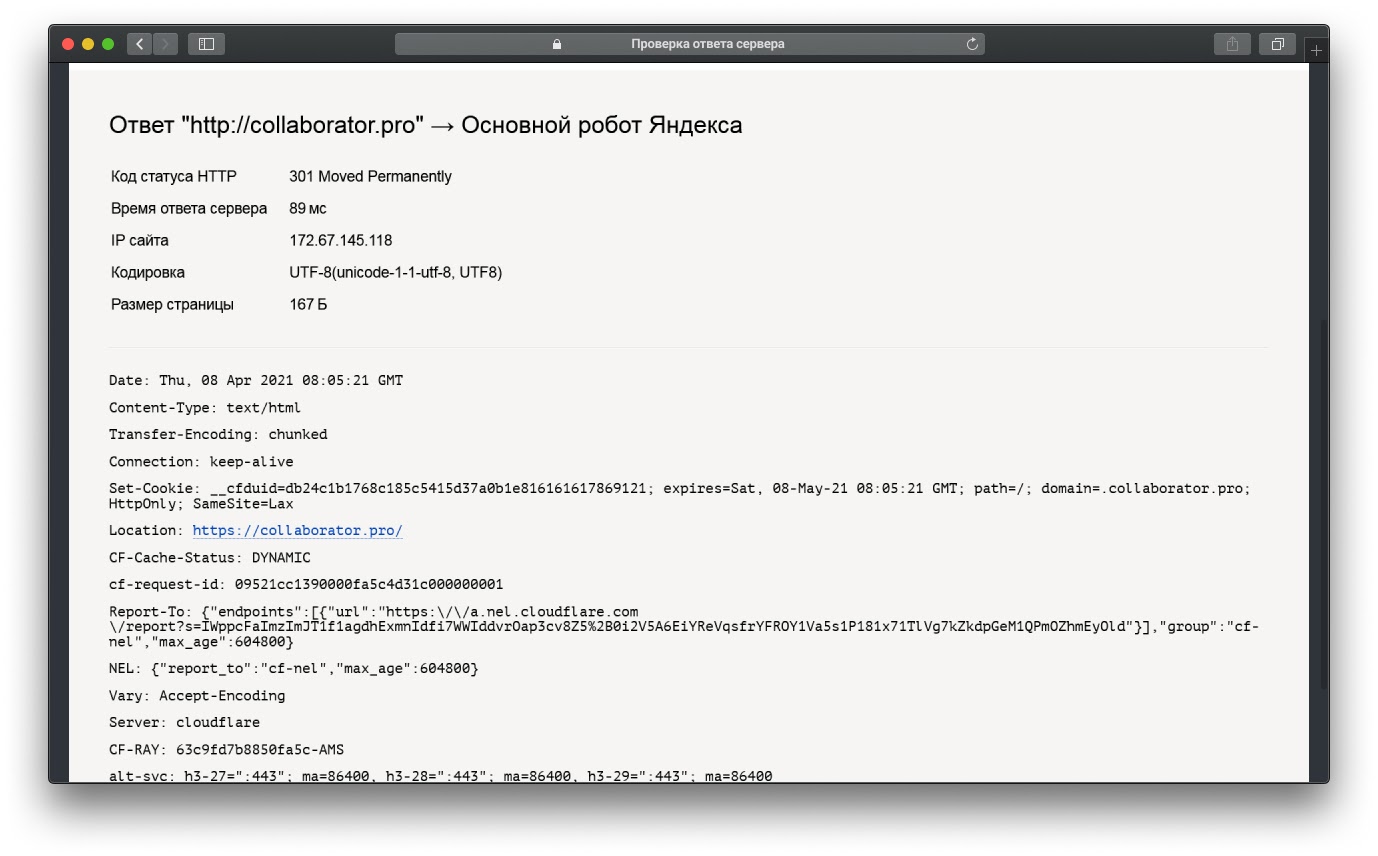This screenshot has height=856, width=1378.
Task: Toggle the Safari sidebar button
Action: (206, 44)
